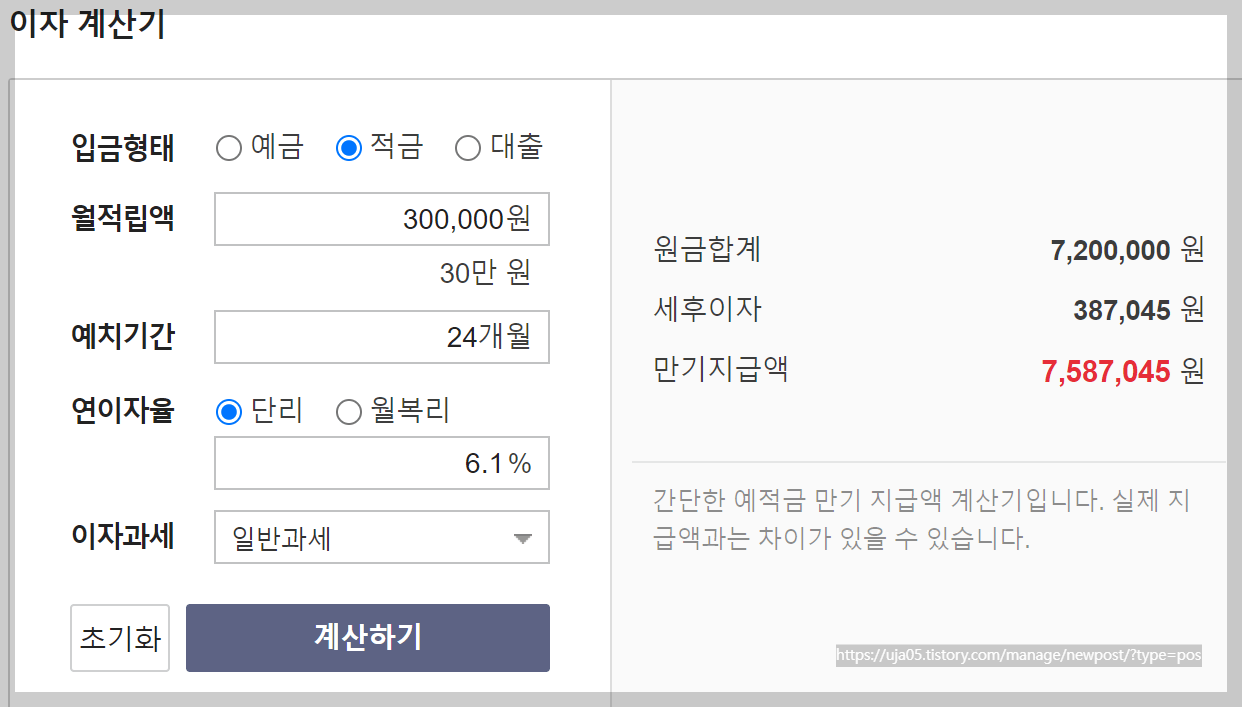Open the 이자과세 tax type dropdown

381,537
